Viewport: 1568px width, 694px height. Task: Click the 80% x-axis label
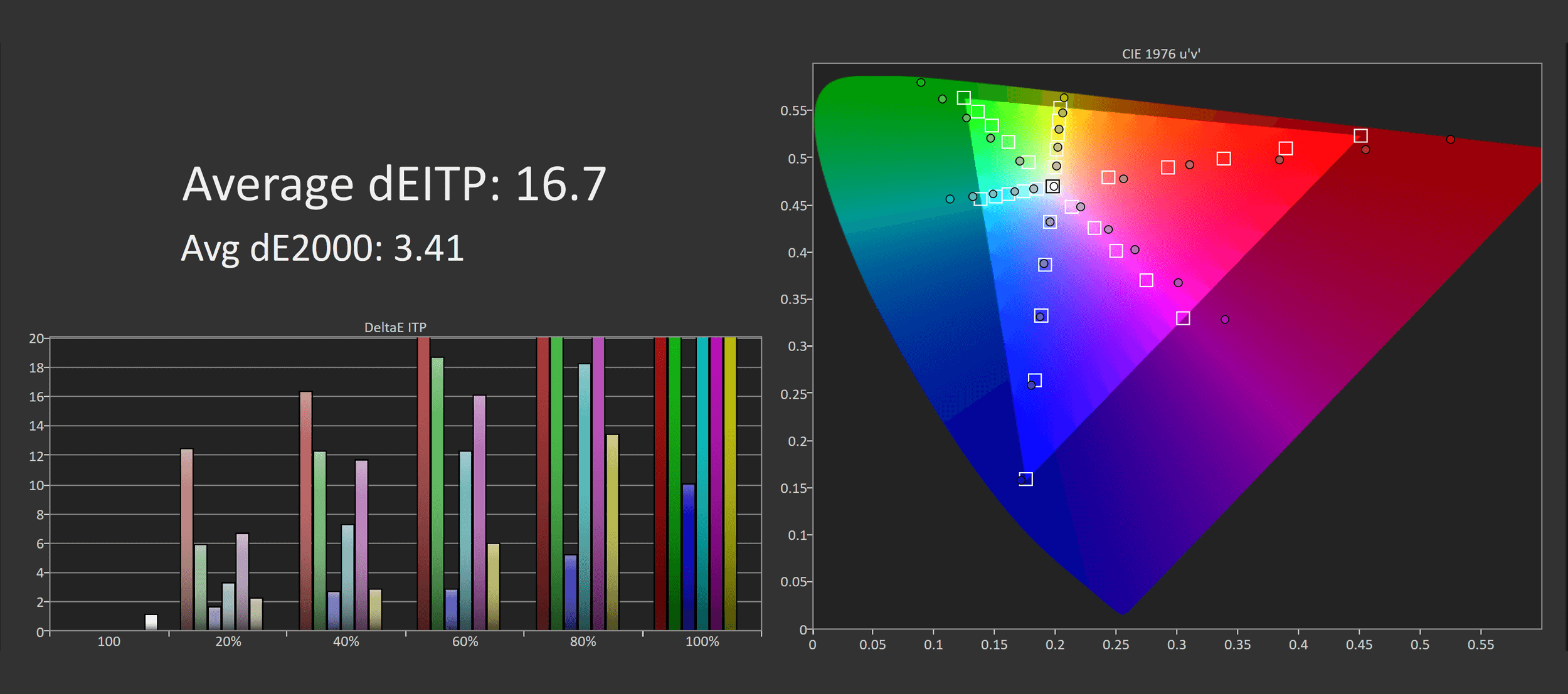pos(583,641)
